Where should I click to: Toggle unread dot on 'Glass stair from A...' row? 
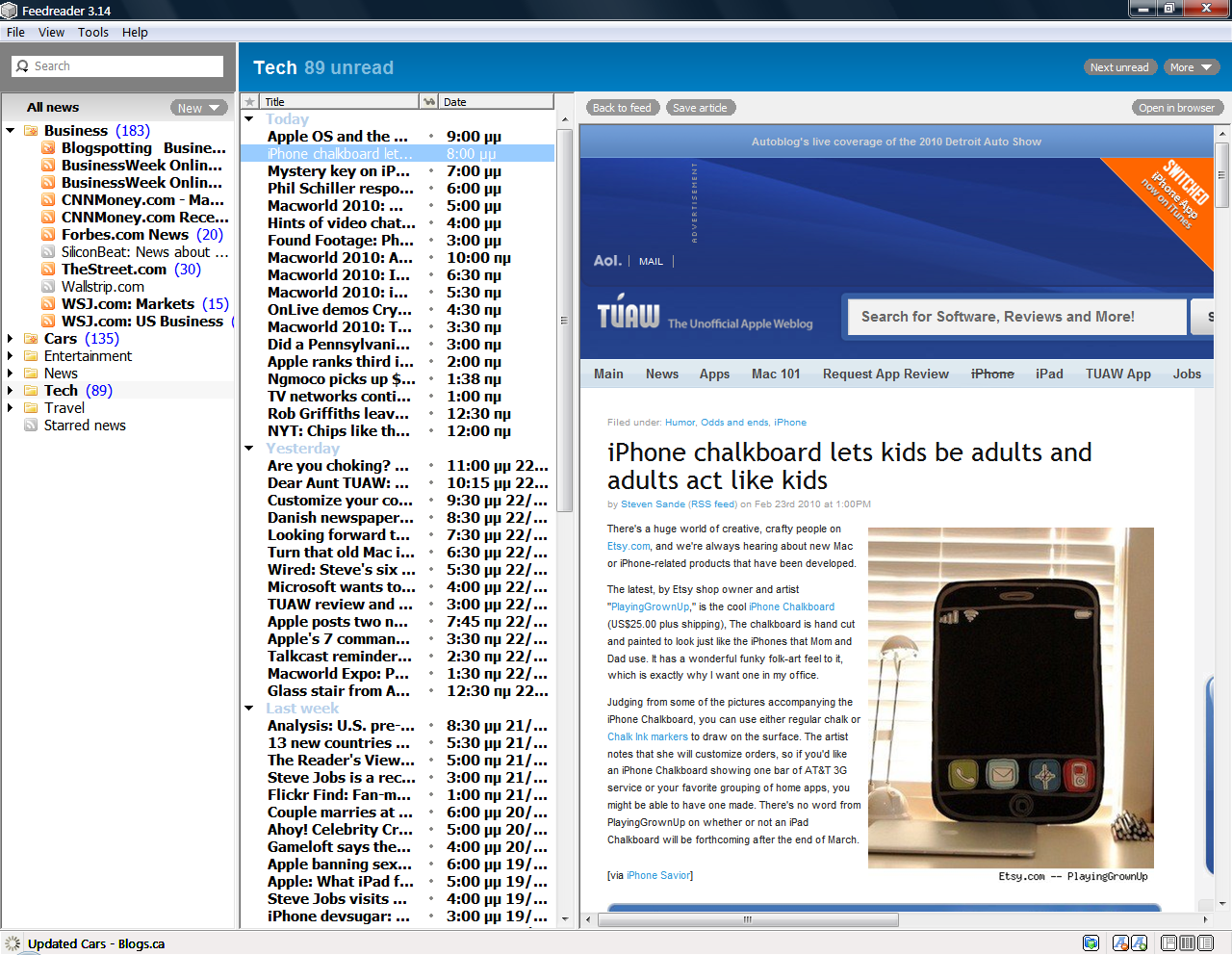point(430,691)
